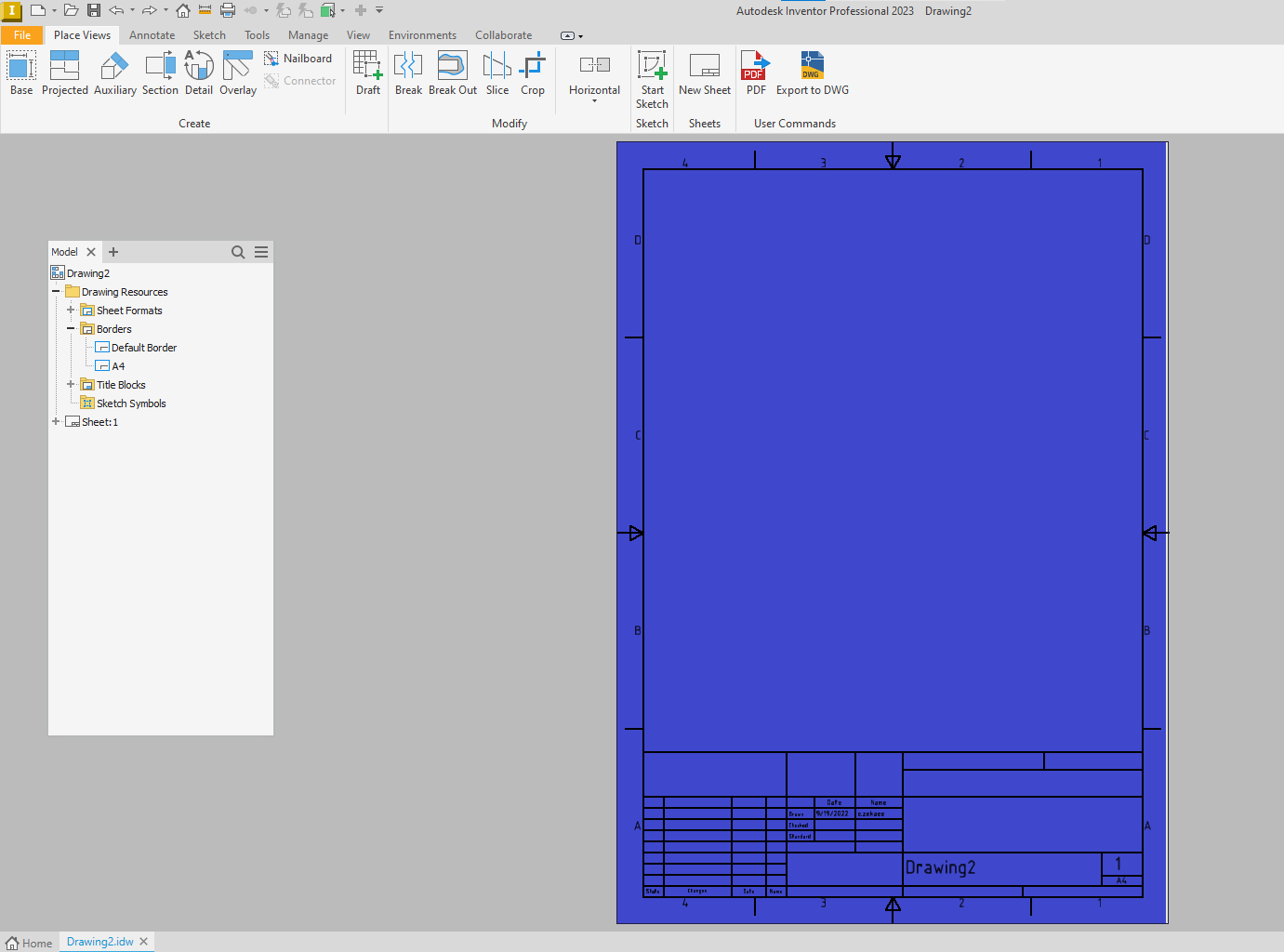Image resolution: width=1284 pixels, height=952 pixels.
Task: Select the Break Out tool
Action: pyautogui.click(x=453, y=73)
